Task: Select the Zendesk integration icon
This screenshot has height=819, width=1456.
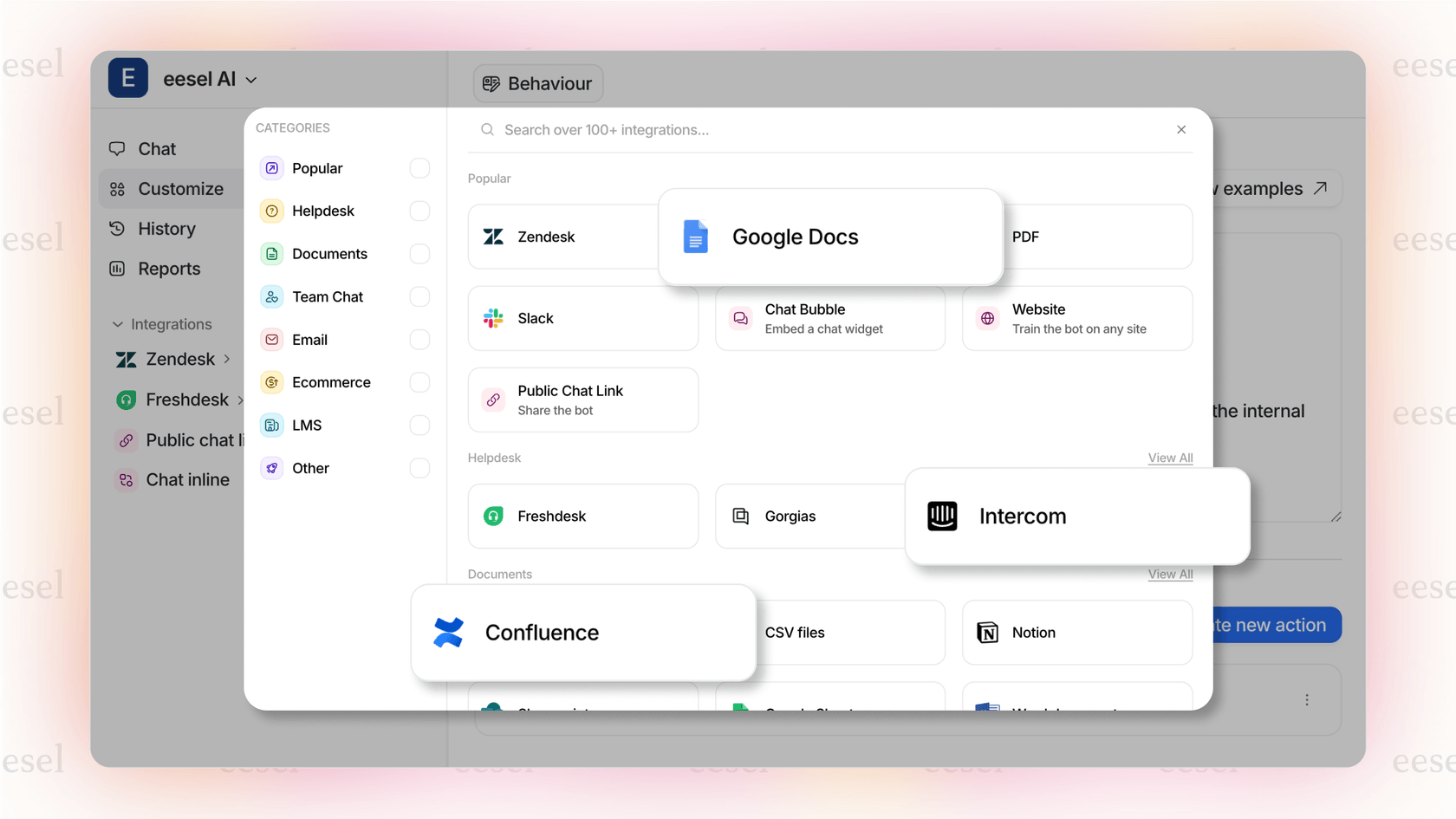Action: (x=493, y=237)
